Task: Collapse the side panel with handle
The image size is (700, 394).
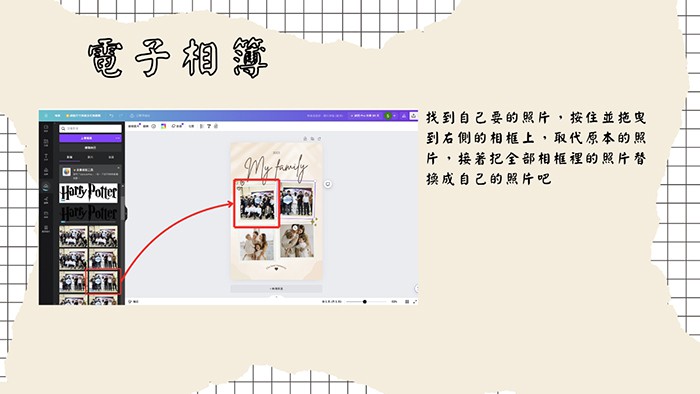Action: 125,213
